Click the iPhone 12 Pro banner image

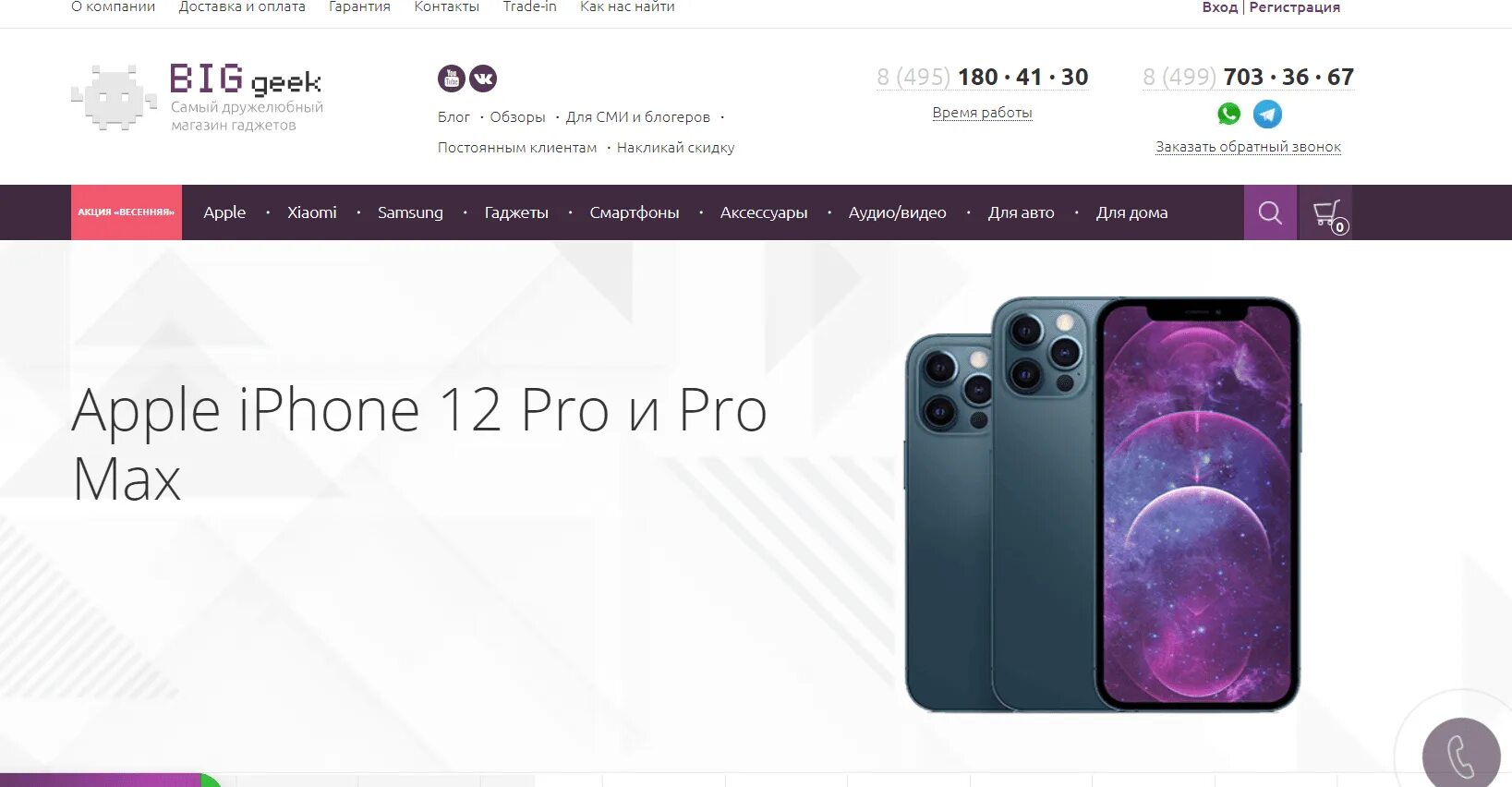point(1102,504)
